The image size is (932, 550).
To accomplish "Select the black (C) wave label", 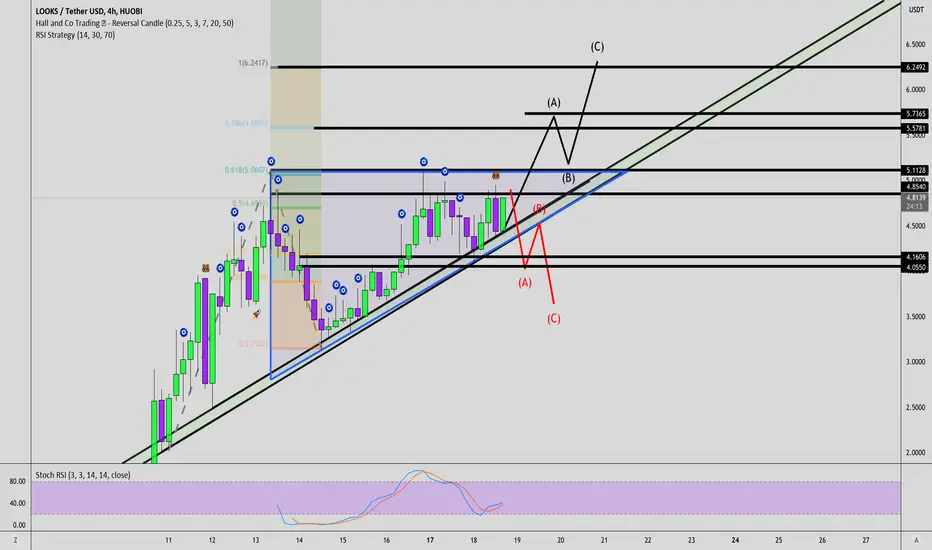I will (x=597, y=46).
